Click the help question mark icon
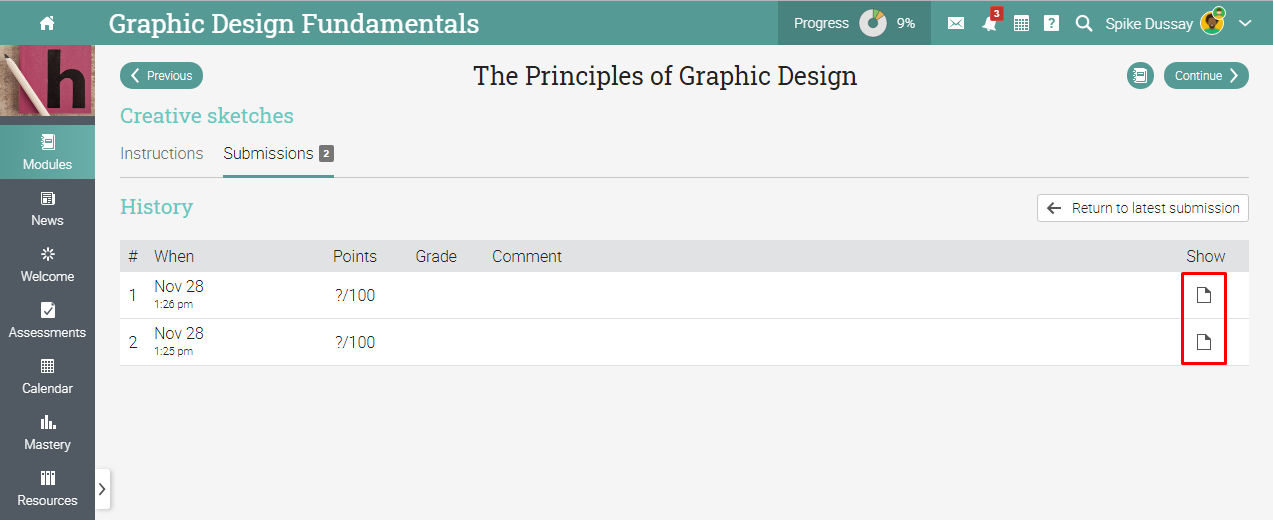Viewport: 1273px width, 520px height. (x=1051, y=23)
